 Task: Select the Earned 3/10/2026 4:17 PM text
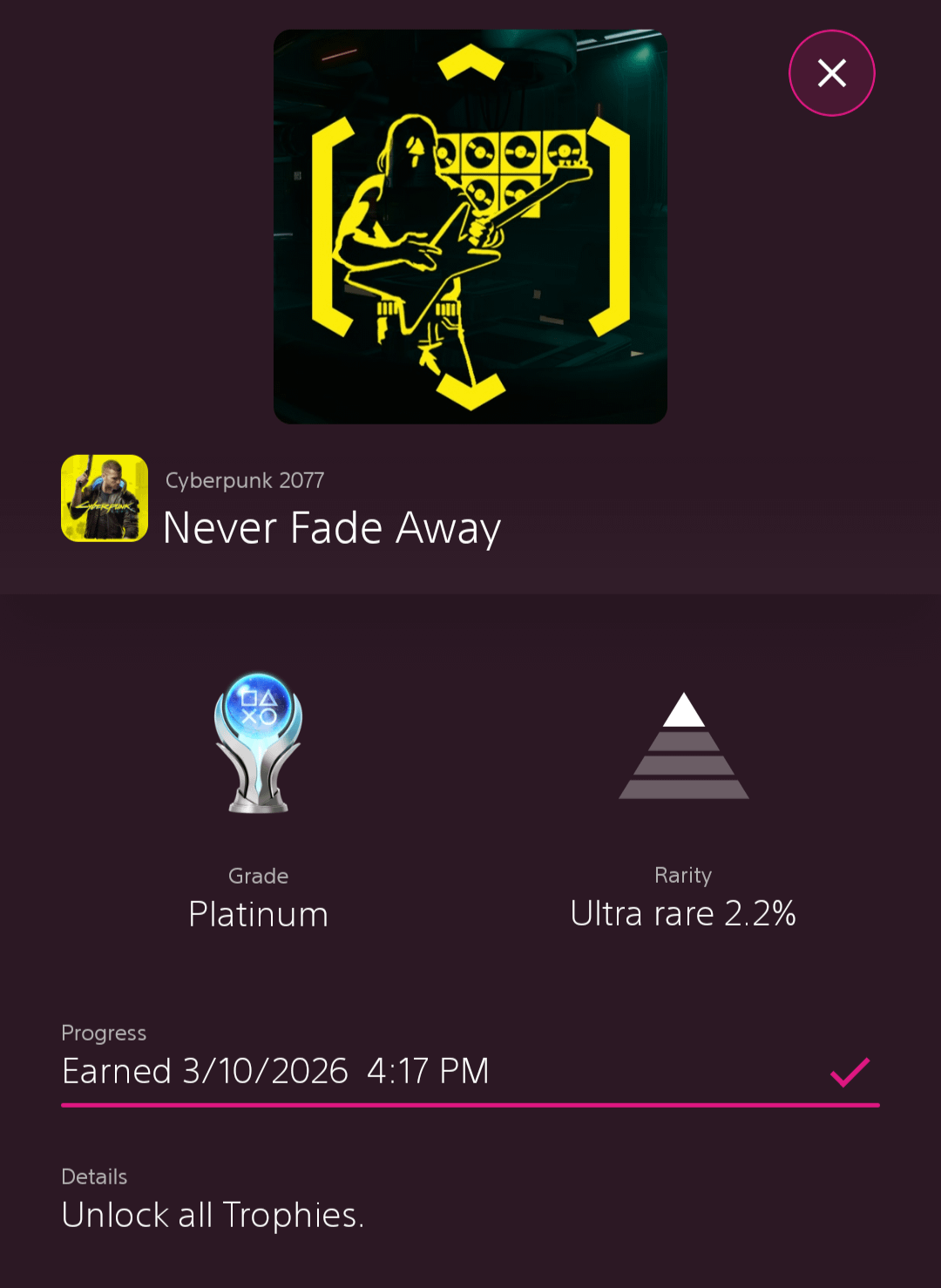pos(275,1071)
